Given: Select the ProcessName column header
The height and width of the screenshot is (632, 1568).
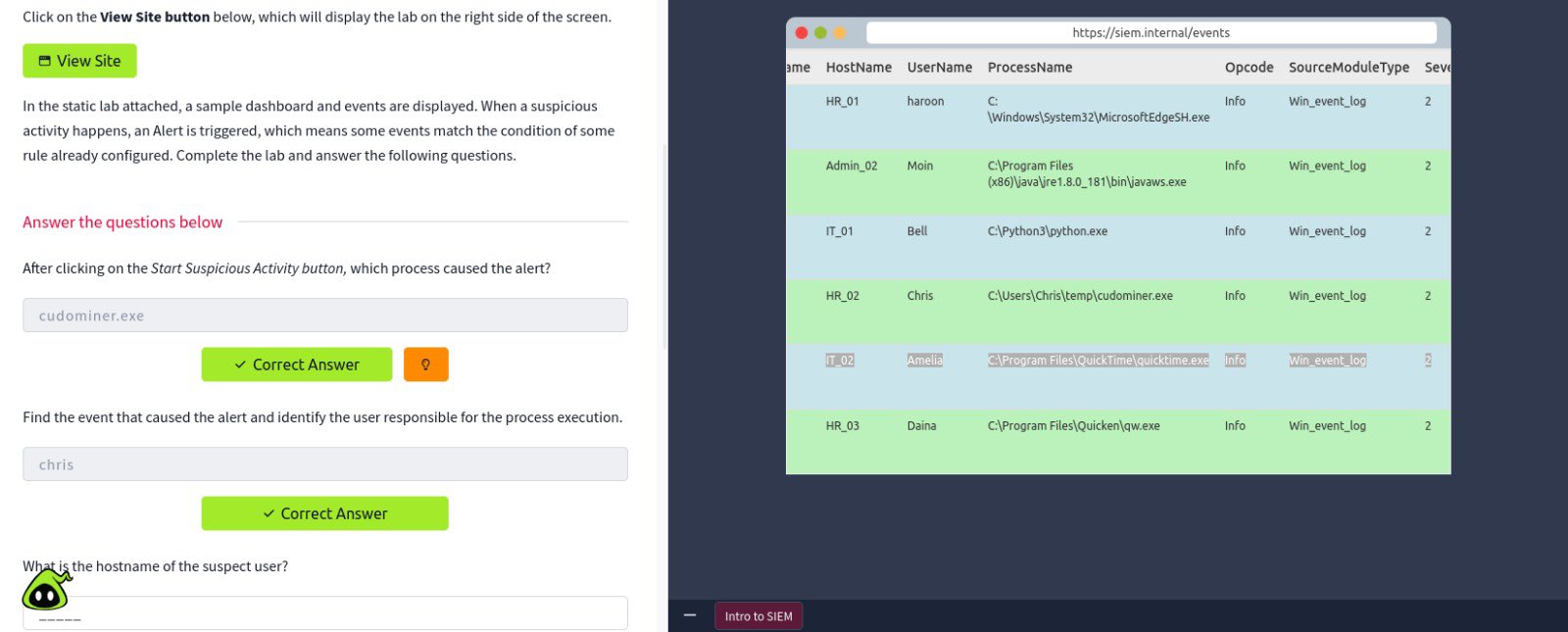Looking at the screenshot, I should click(1029, 68).
